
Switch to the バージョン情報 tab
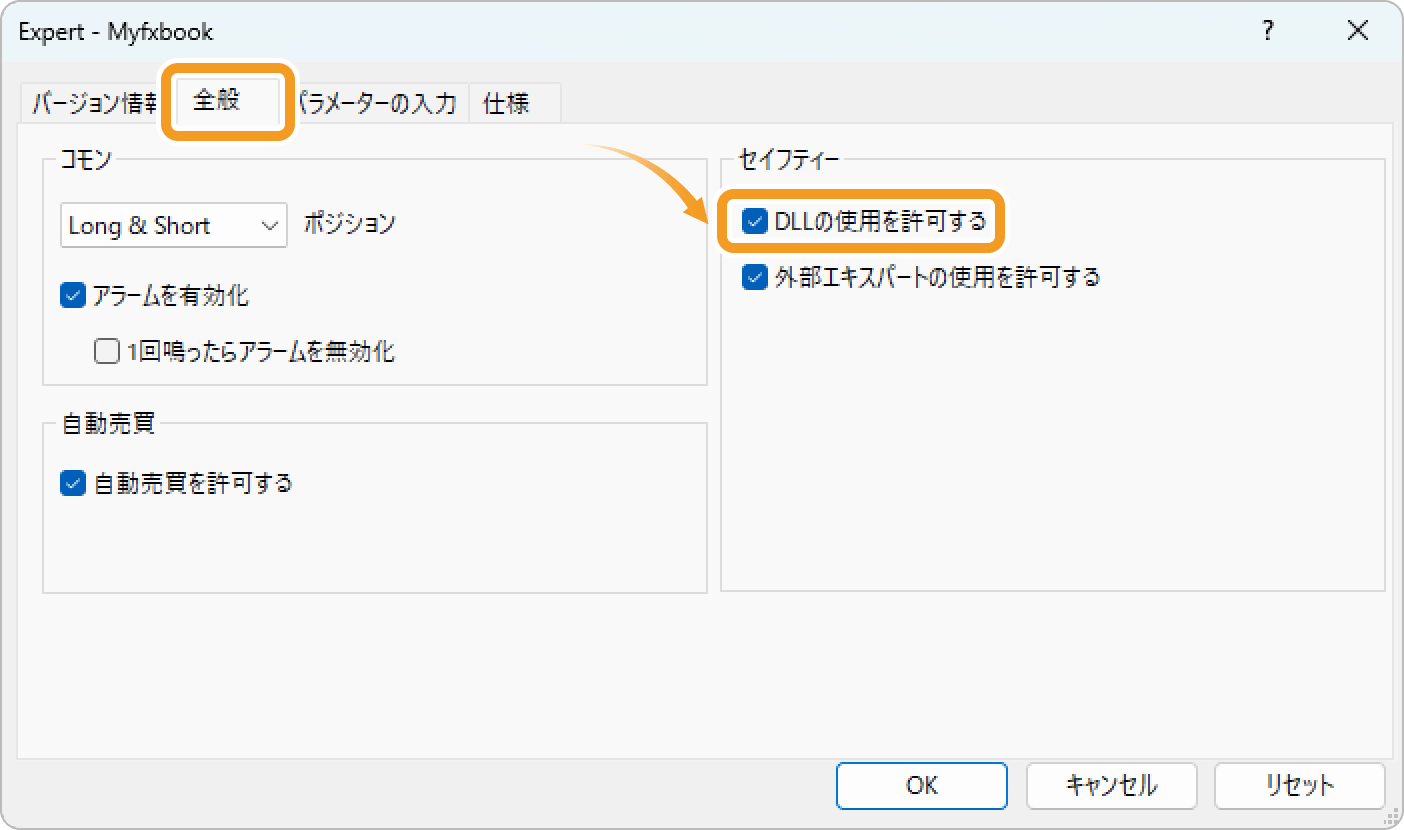[x=94, y=102]
